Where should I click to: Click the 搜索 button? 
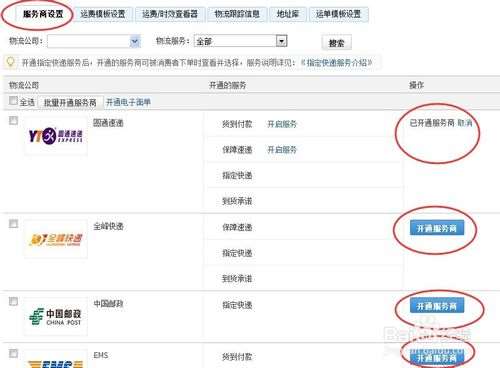coord(336,43)
